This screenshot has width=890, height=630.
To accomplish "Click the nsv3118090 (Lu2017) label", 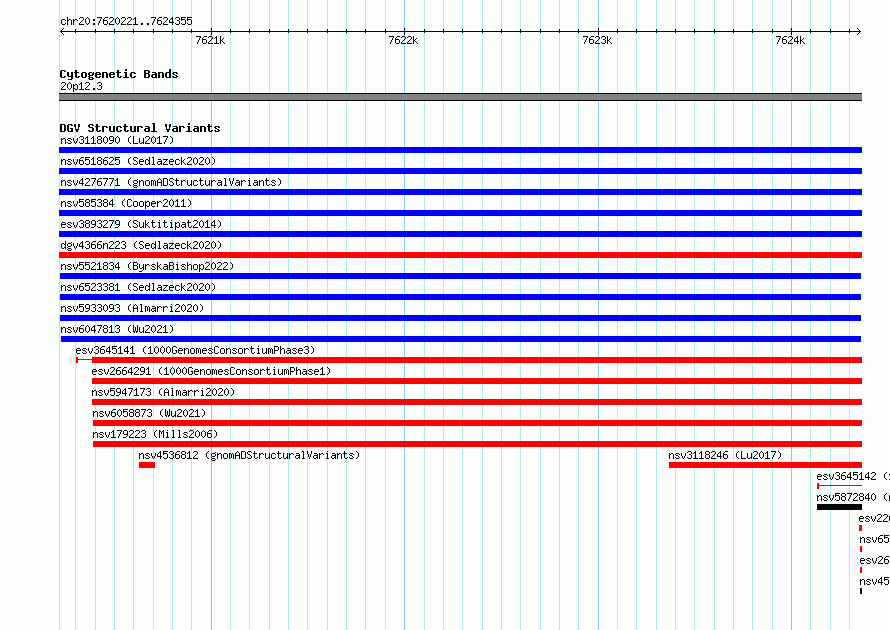I will click(x=117, y=140).
